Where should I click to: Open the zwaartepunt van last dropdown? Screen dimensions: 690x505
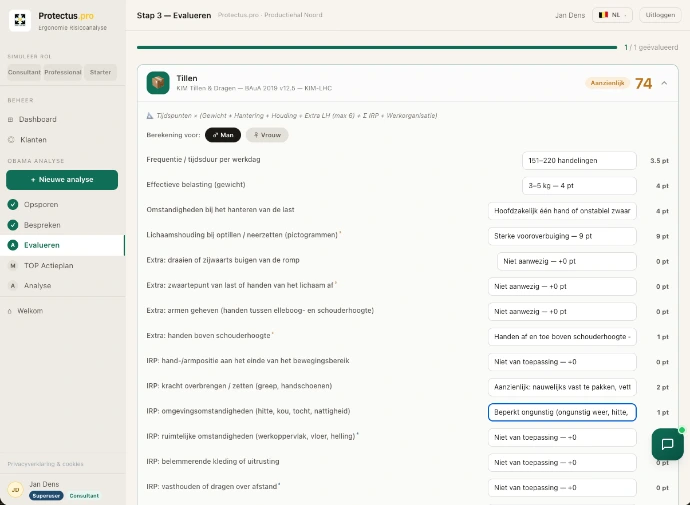click(562, 286)
